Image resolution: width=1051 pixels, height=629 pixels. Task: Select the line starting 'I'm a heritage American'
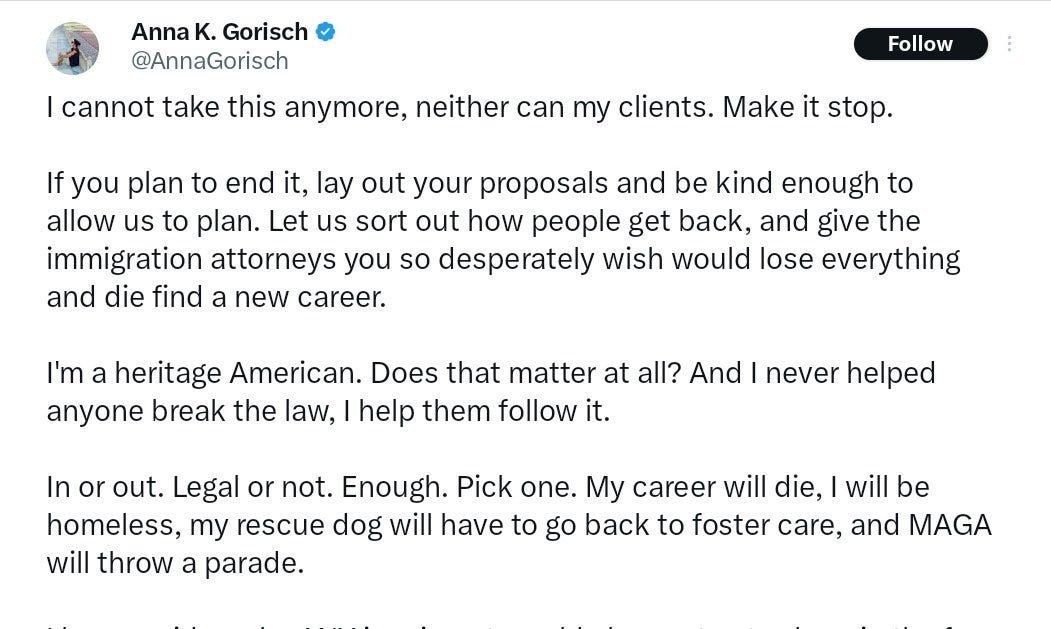(x=491, y=374)
